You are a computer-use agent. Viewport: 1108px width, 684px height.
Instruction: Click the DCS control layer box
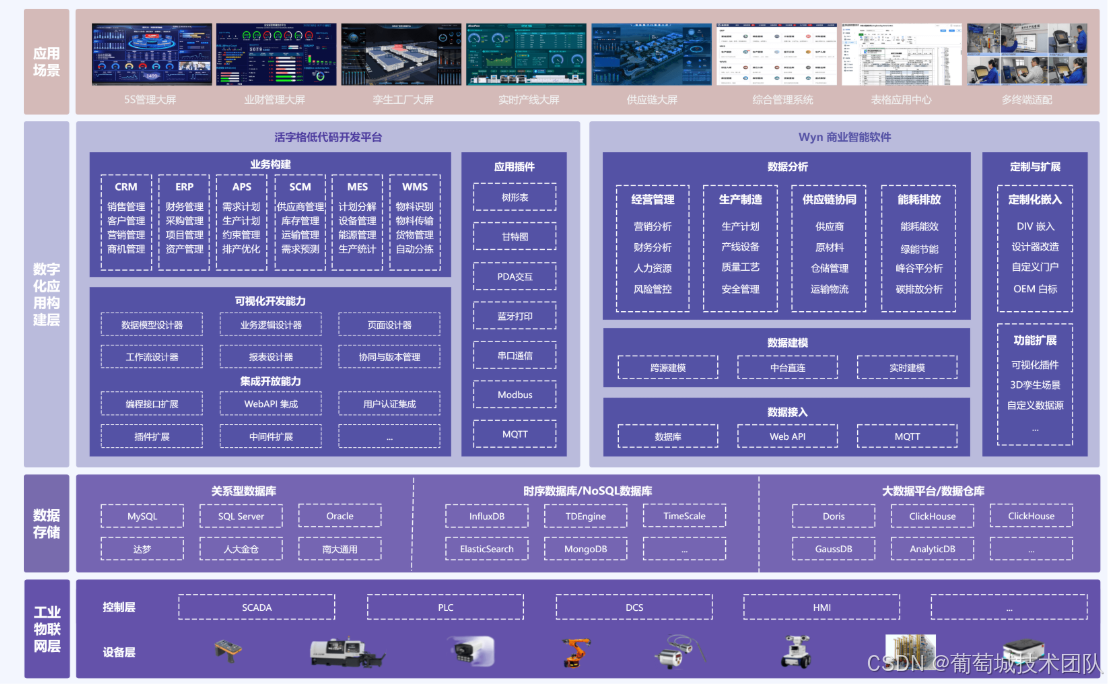tap(634, 607)
